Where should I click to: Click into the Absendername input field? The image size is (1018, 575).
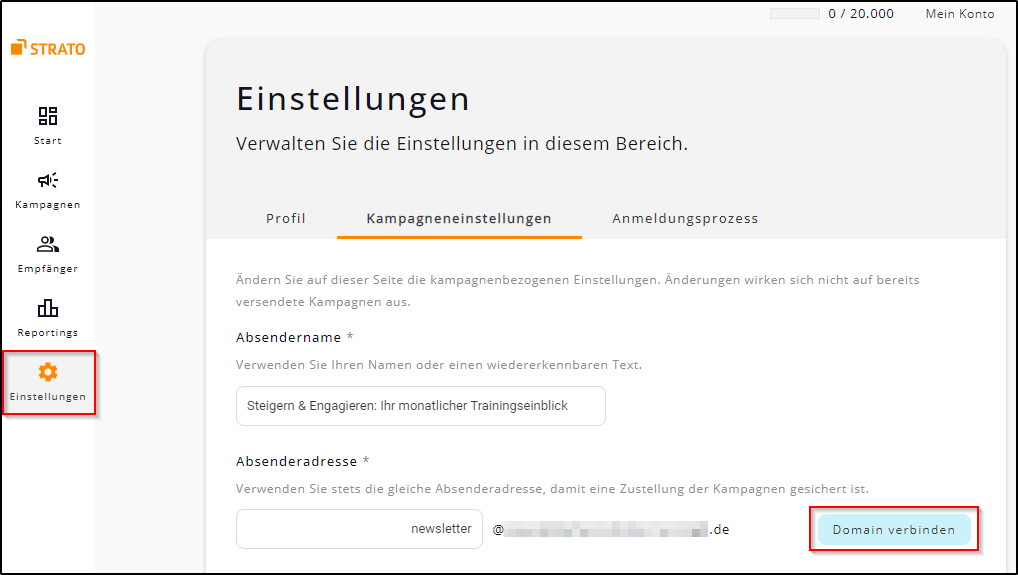pos(421,406)
